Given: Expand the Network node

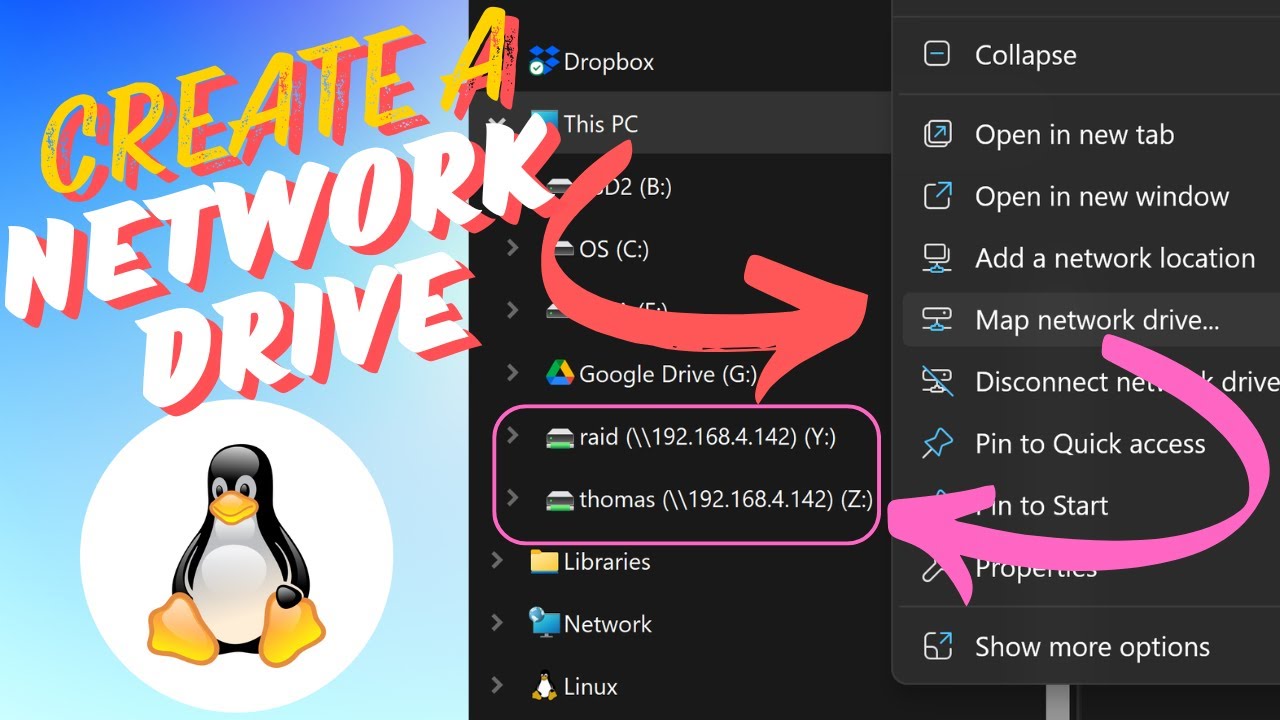Looking at the screenshot, I should tap(497, 623).
